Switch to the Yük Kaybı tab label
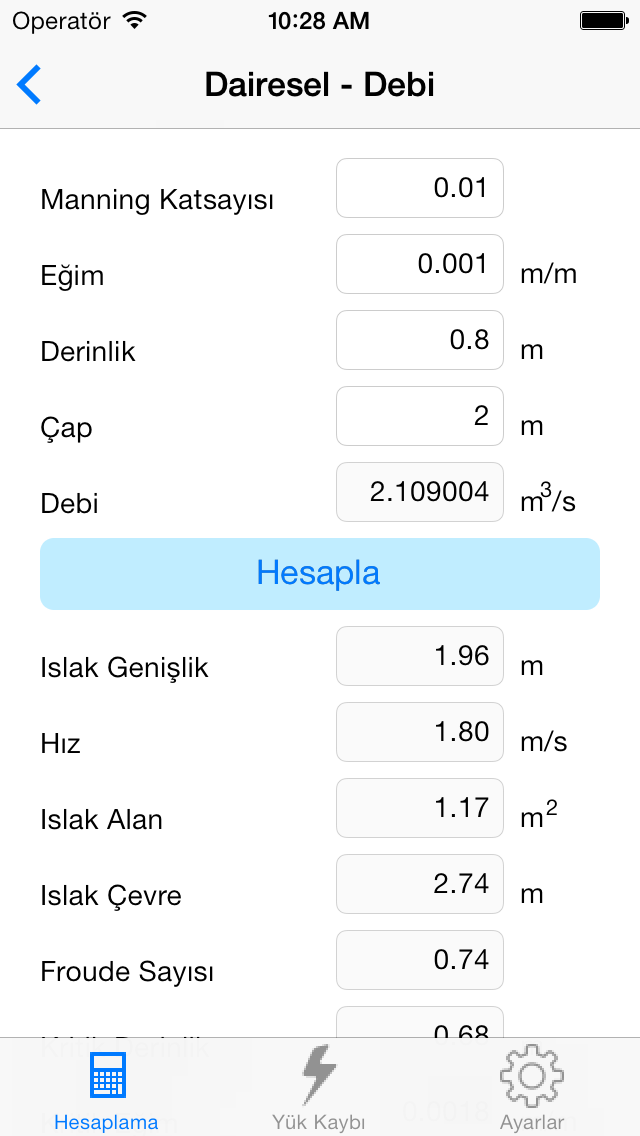The height and width of the screenshot is (1136, 640). (319, 1122)
